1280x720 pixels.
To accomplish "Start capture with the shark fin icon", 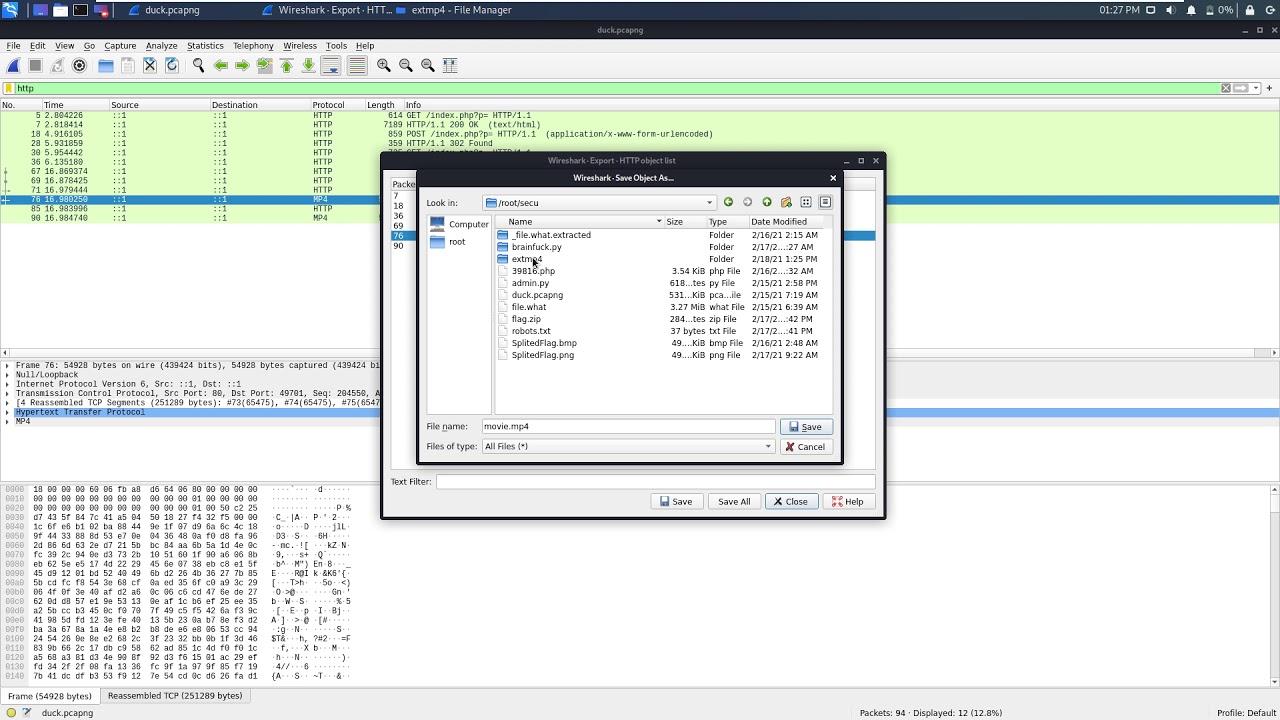I will (x=13, y=66).
